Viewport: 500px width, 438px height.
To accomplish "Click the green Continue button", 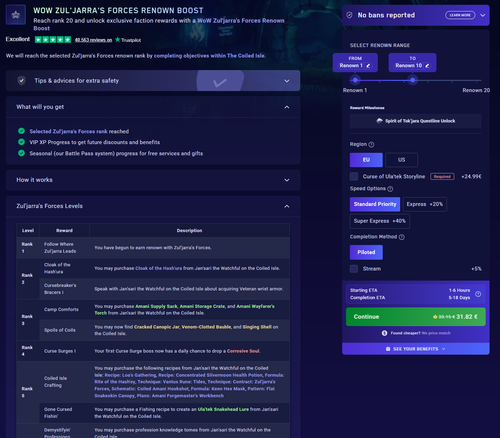I will pyautogui.click(x=416, y=317).
